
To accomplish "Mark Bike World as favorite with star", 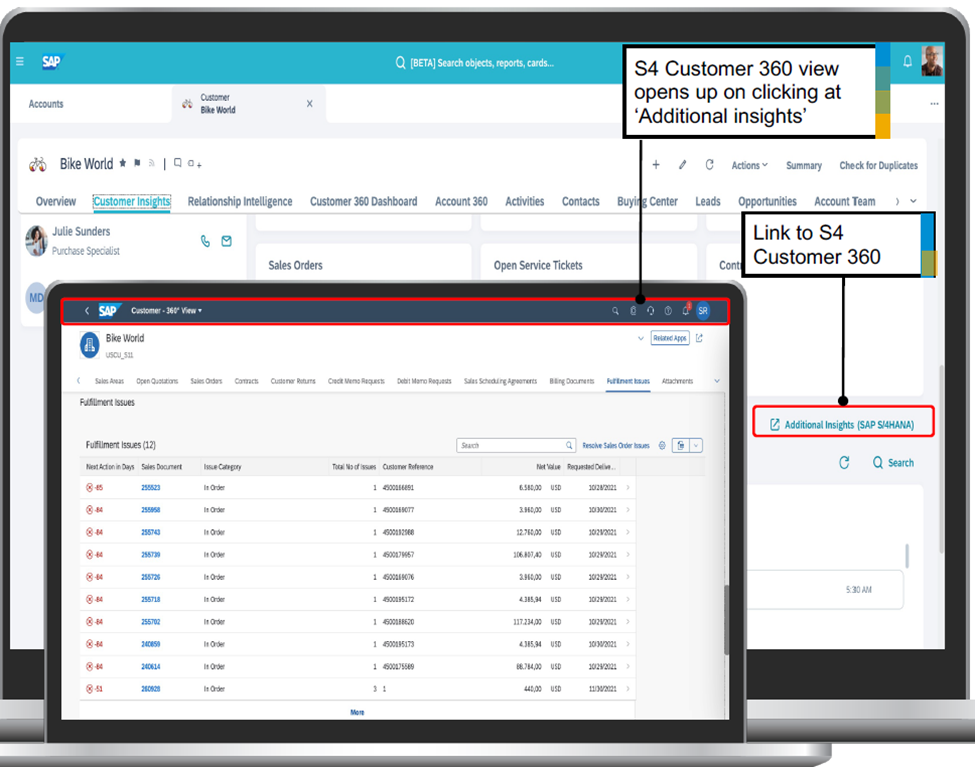I will coord(122,163).
